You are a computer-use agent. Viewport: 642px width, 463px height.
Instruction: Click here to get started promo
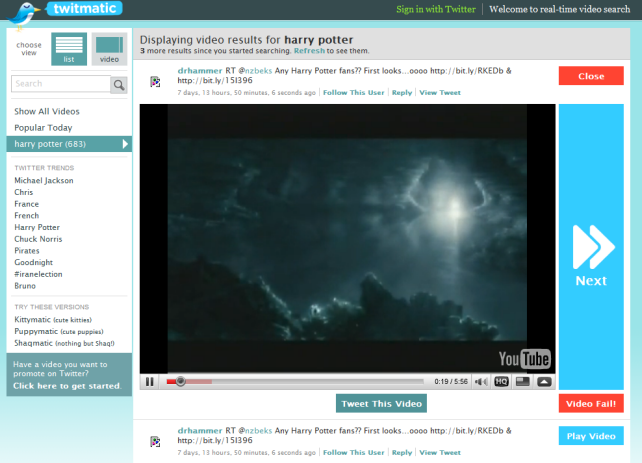coord(67,386)
